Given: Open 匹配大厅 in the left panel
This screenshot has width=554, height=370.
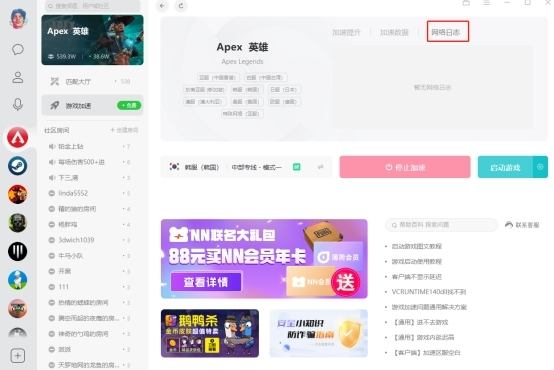Looking at the screenshot, I should click(x=93, y=82).
